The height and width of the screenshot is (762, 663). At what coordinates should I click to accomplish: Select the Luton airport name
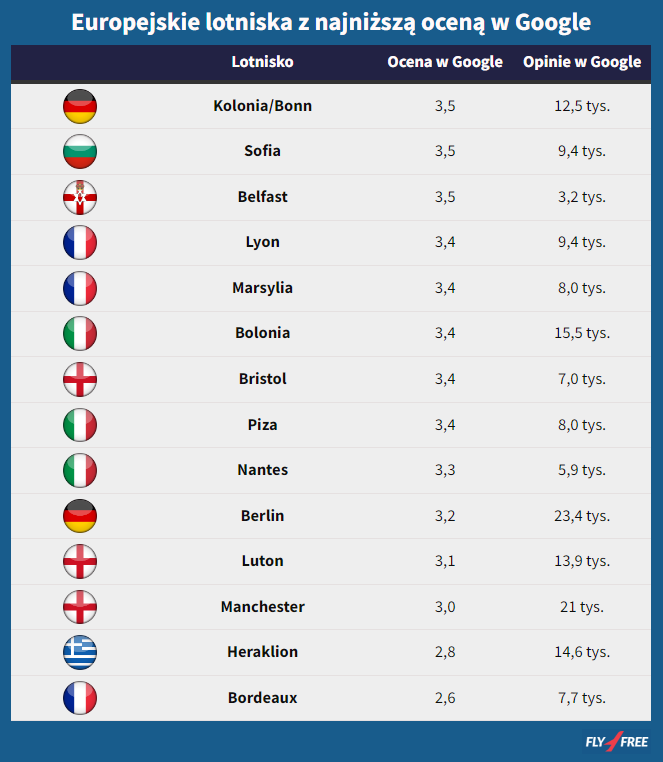[x=262, y=561]
